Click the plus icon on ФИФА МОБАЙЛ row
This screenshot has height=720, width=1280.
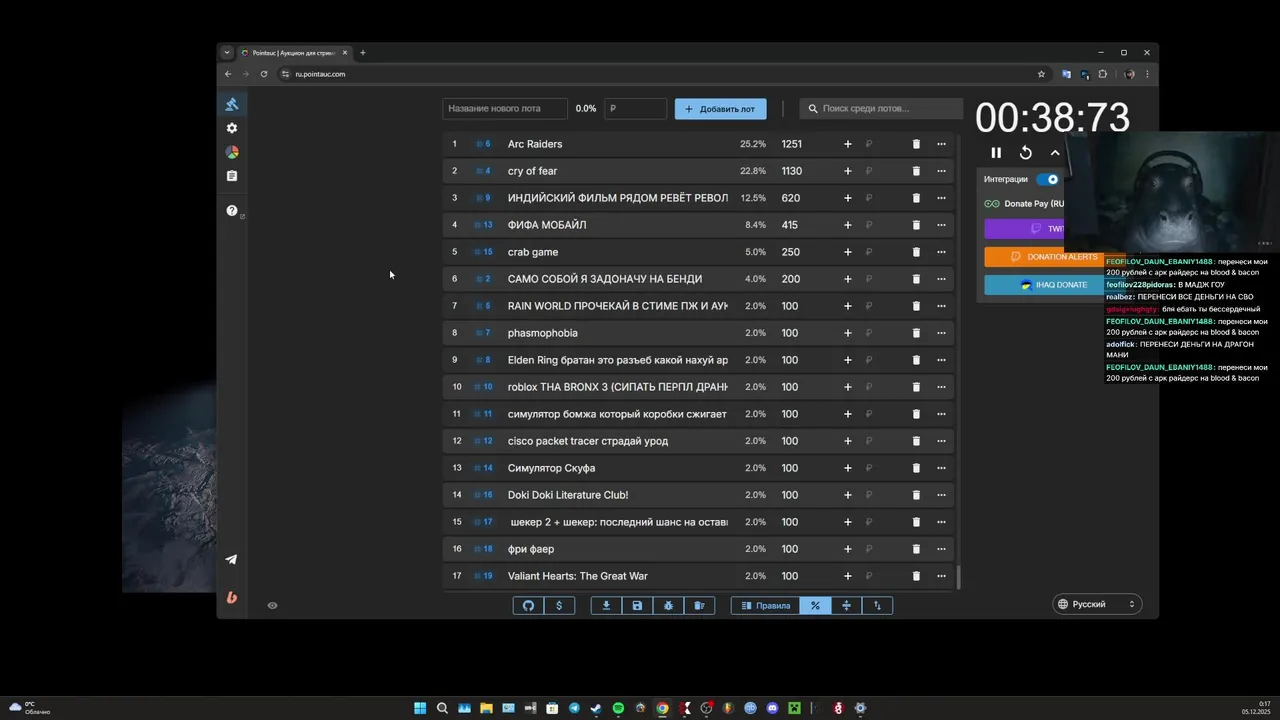pyautogui.click(x=848, y=225)
